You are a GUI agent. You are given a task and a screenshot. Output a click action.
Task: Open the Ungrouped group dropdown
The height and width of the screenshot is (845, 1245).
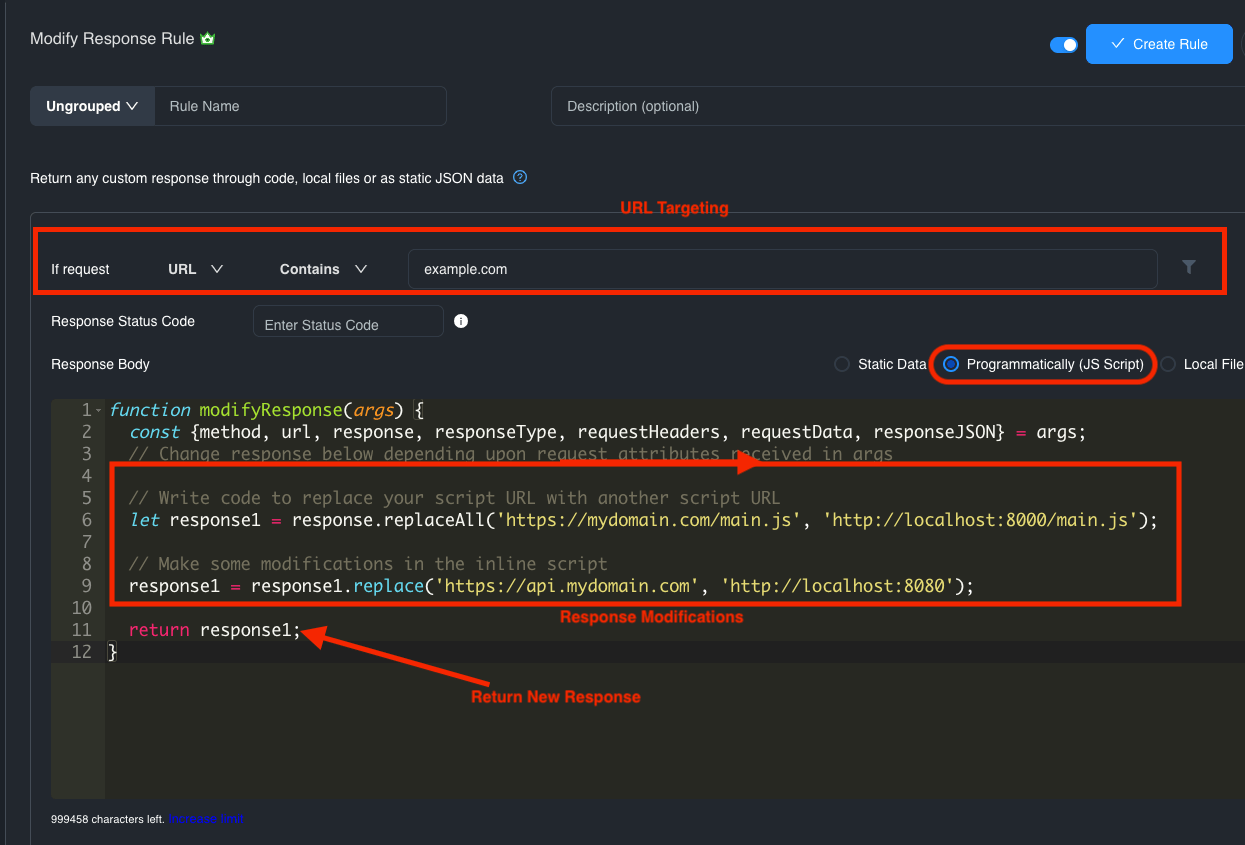pos(92,105)
